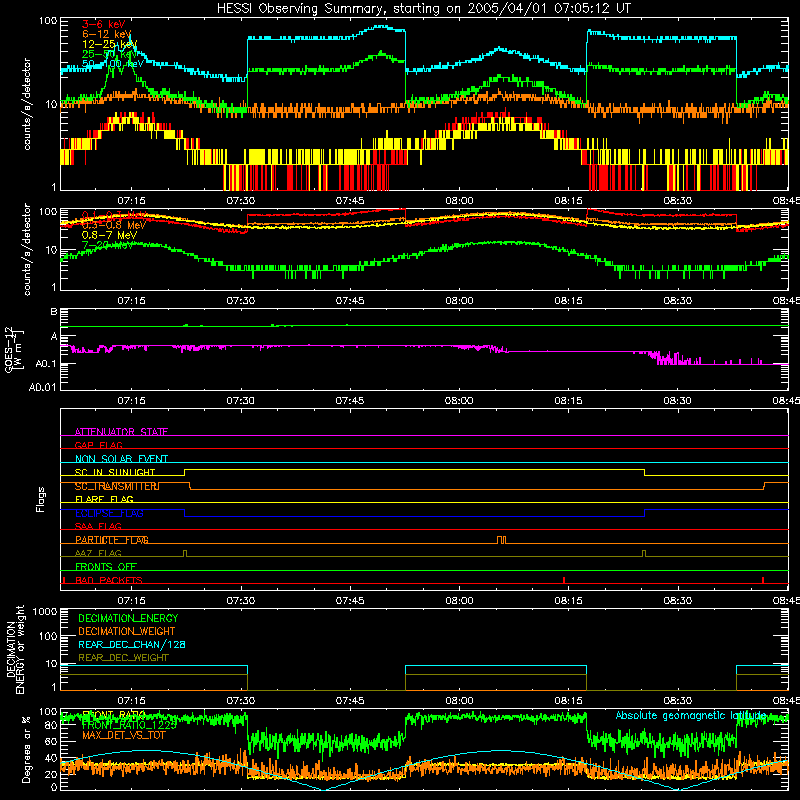Click the Degrees or % axis label

(x=26, y=748)
